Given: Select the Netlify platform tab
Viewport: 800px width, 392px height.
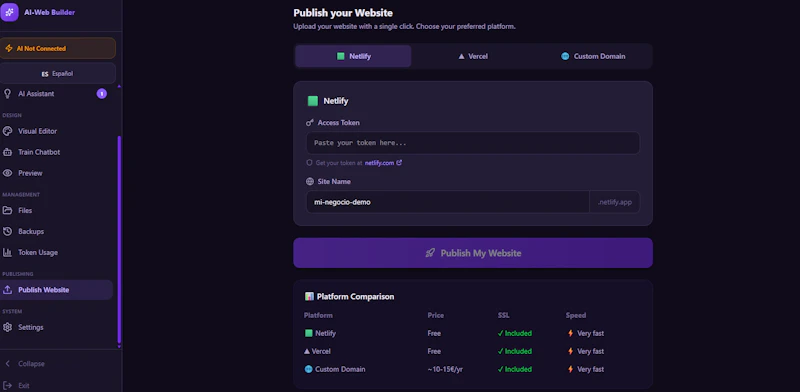Looking at the screenshot, I should [353, 56].
